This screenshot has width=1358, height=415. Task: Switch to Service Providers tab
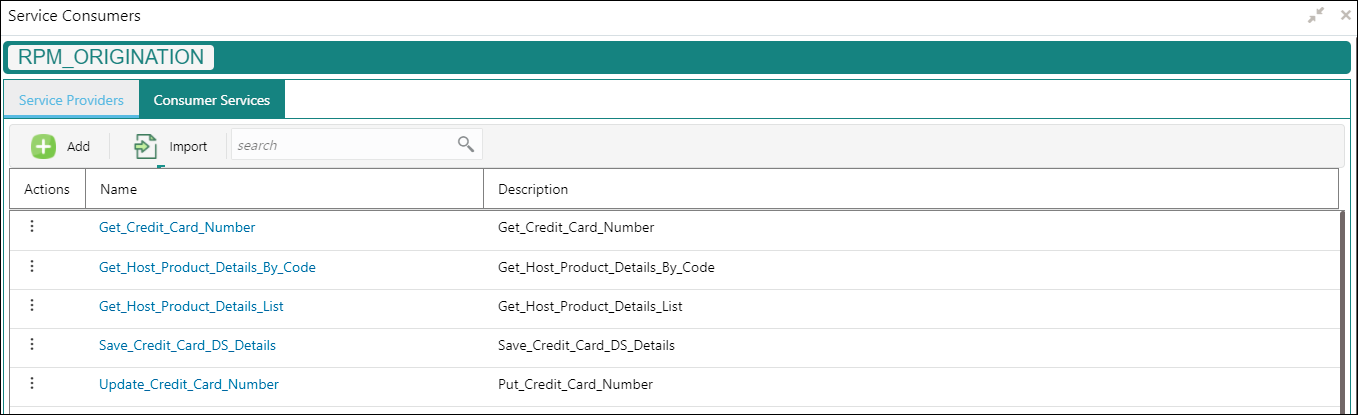pos(72,100)
